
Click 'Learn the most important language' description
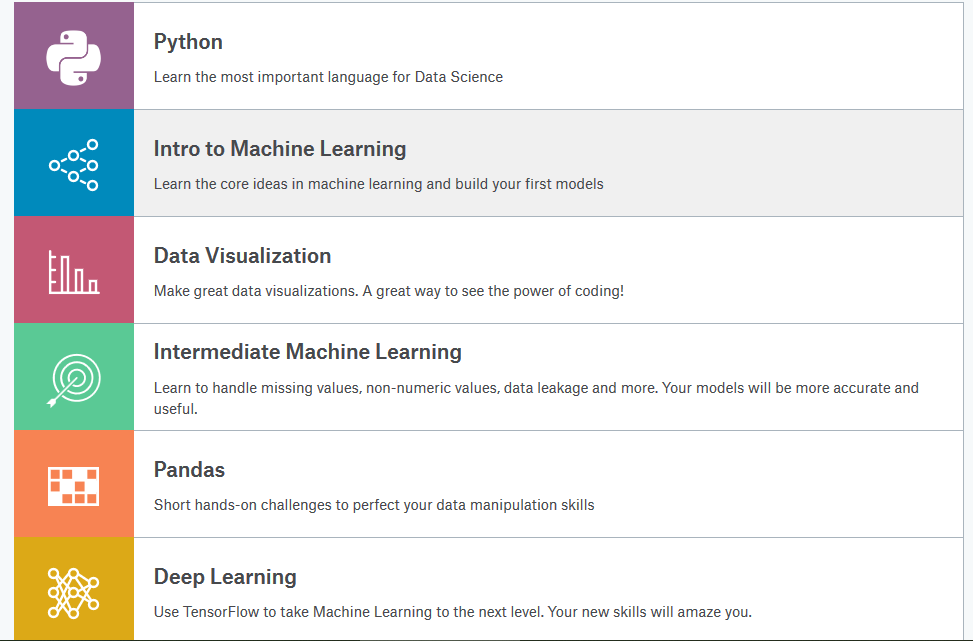328,77
